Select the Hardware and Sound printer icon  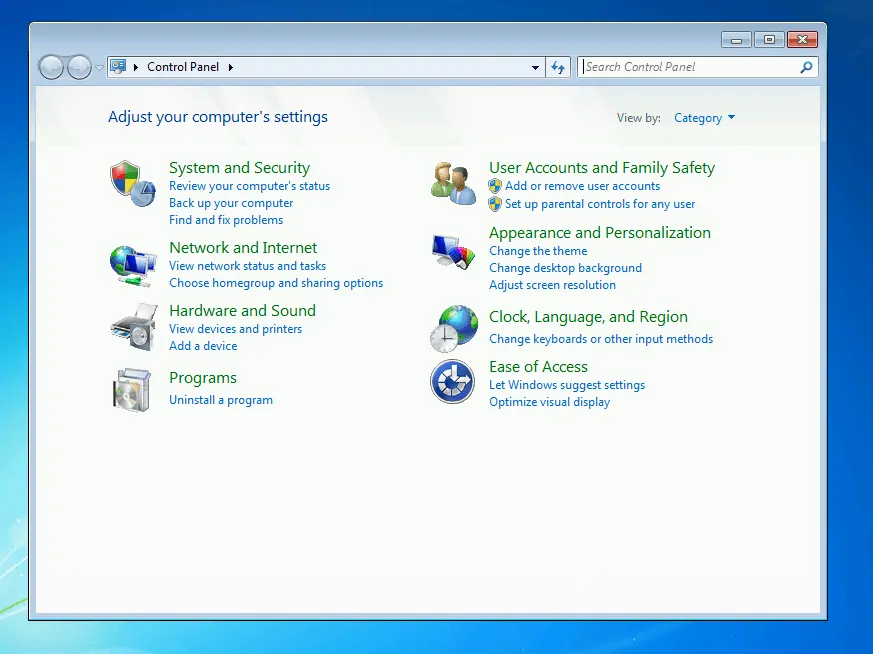[x=131, y=326]
